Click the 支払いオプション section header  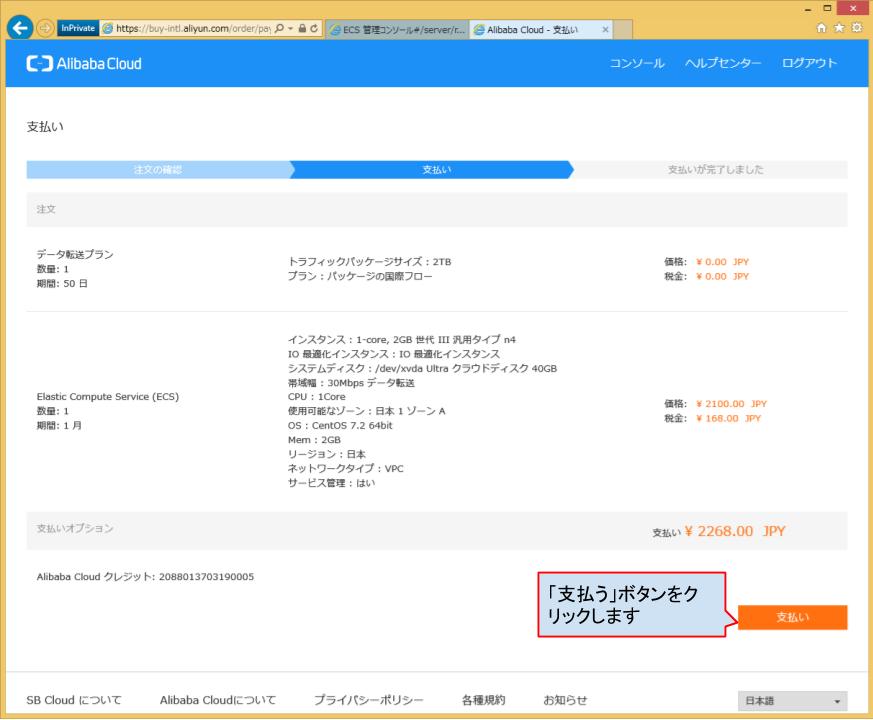(75, 528)
